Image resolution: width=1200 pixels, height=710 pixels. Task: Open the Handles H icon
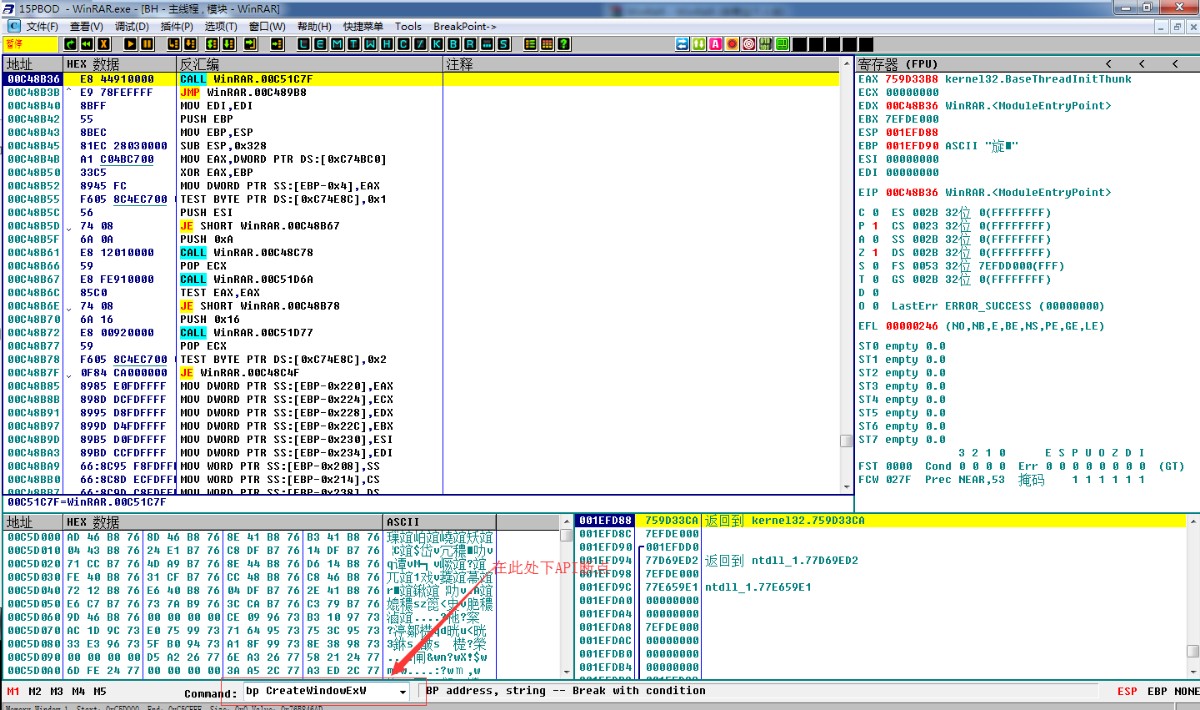tap(387, 44)
